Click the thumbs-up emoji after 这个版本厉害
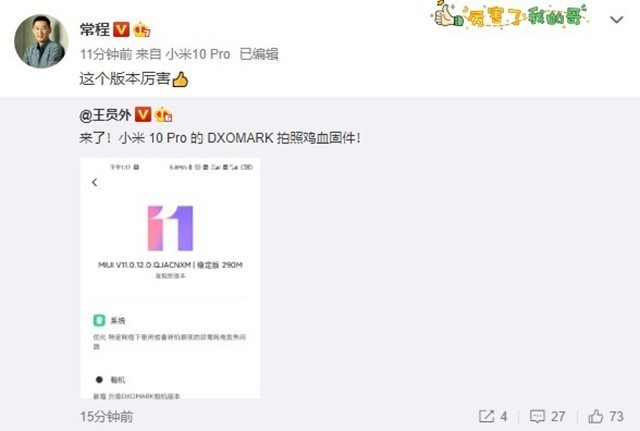 pyautogui.click(x=180, y=79)
